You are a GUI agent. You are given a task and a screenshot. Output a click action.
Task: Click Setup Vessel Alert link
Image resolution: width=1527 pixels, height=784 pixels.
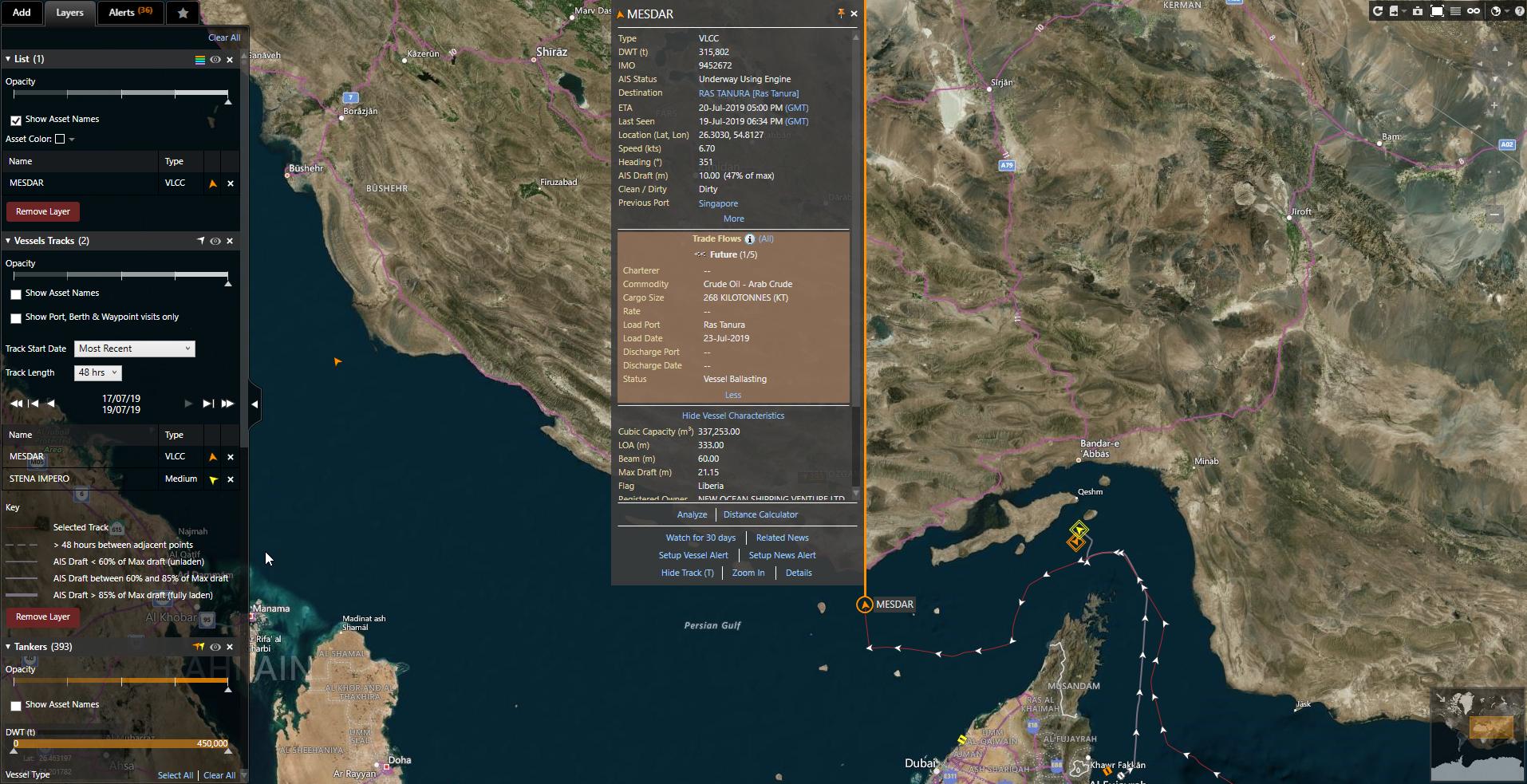pos(693,555)
